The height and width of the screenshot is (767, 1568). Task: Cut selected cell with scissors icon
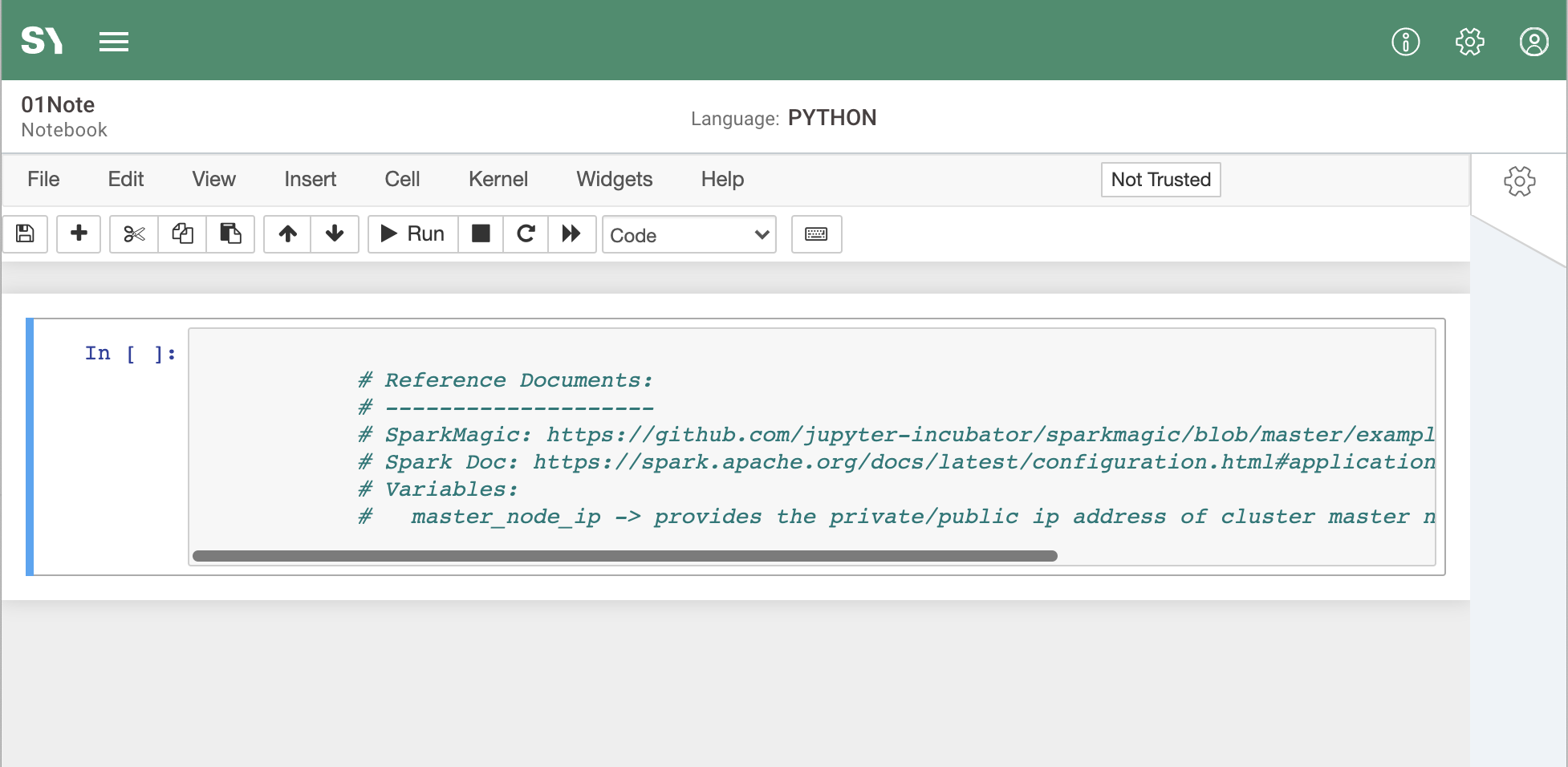[134, 233]
